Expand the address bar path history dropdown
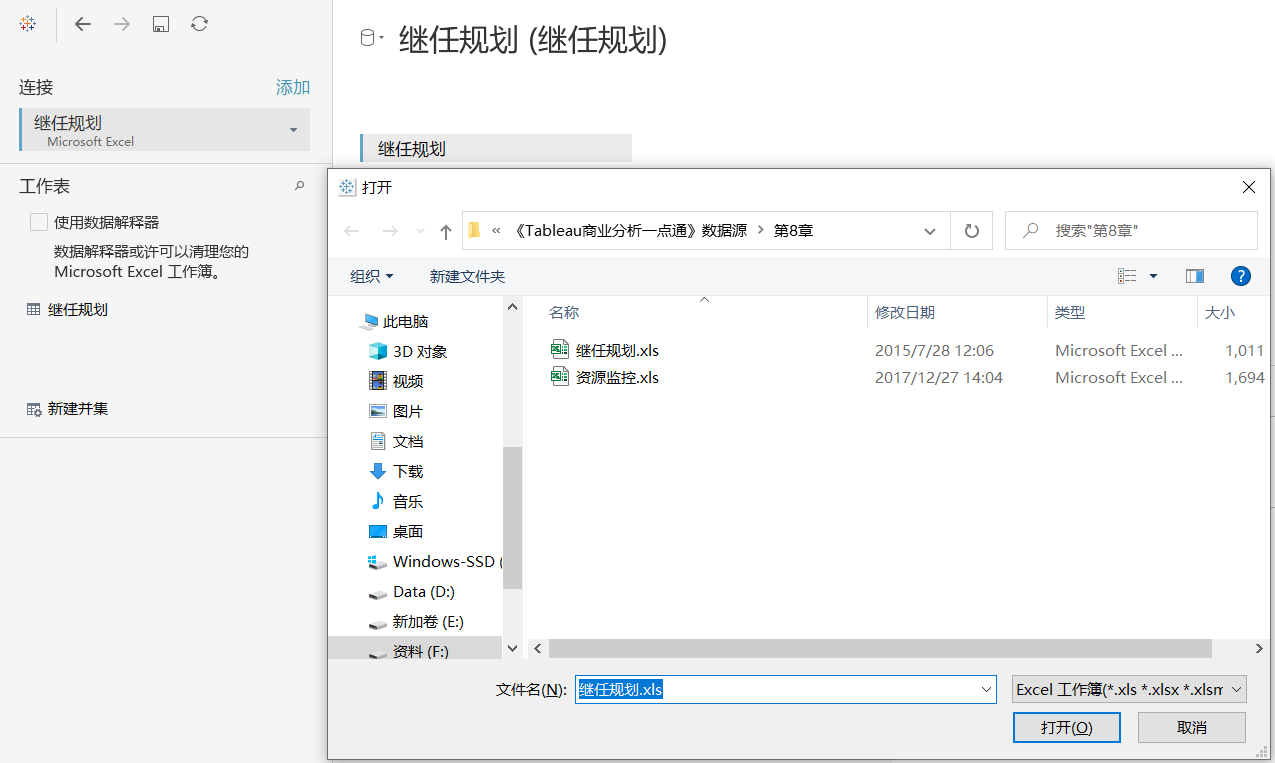The height and width of the screenshot is (763, 1275). tap(930, 231)
